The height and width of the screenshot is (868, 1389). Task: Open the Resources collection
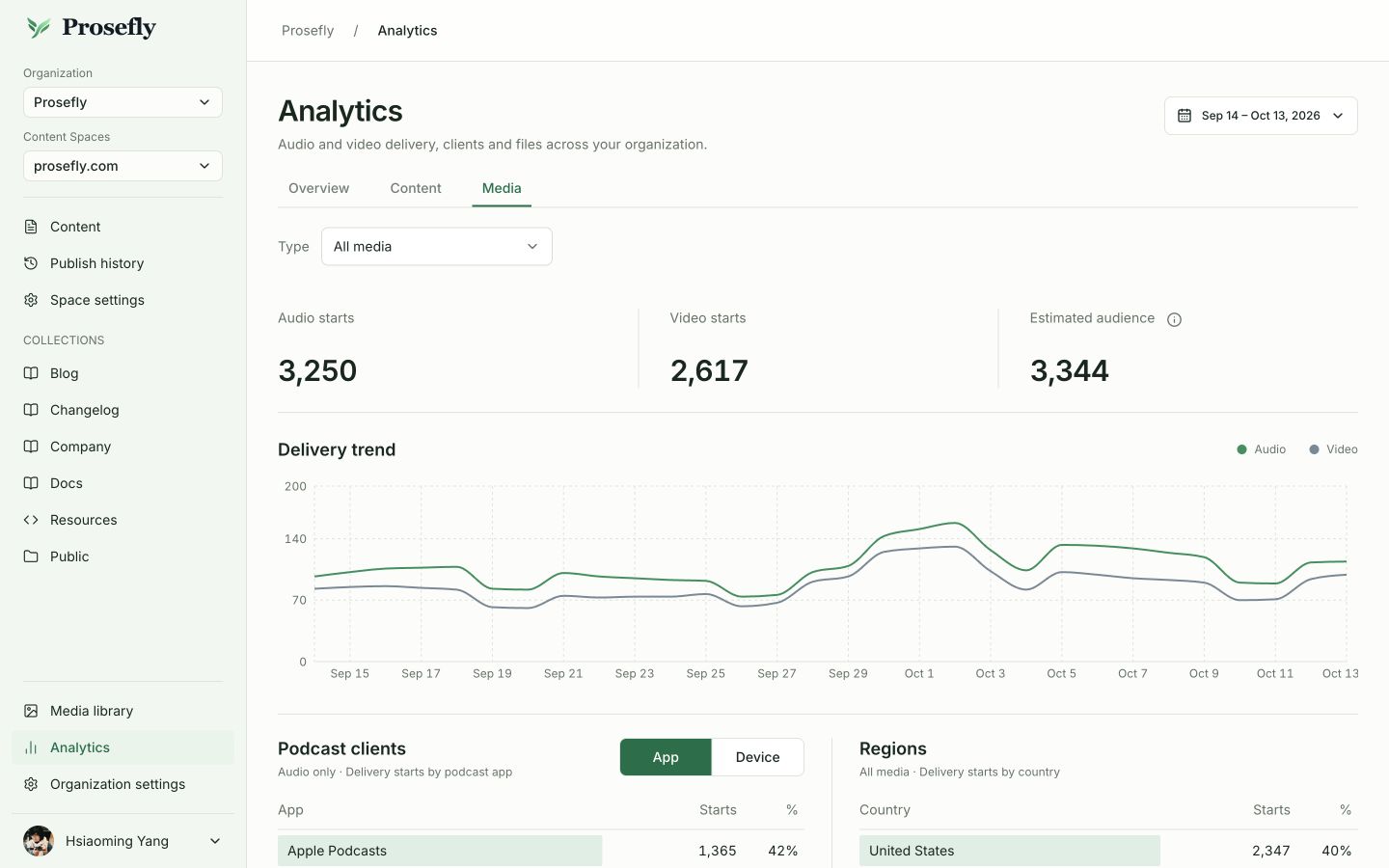pos(123,520)
